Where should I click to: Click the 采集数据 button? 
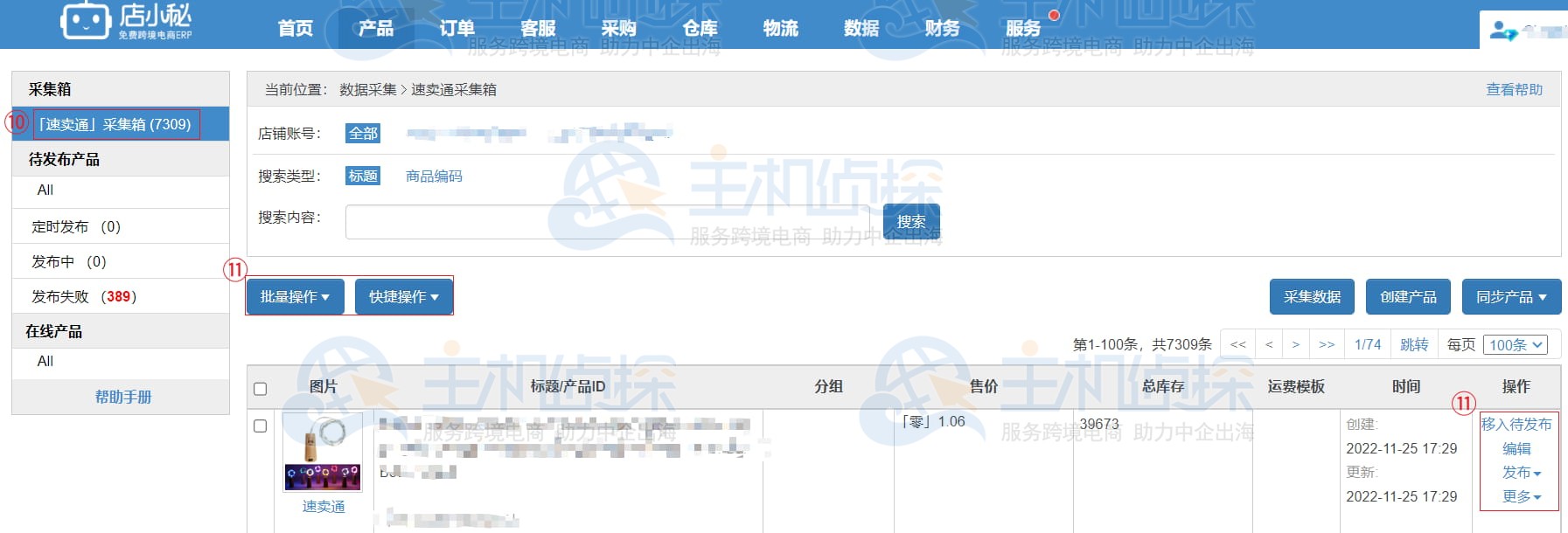pyautogui.click(x=1312, y=297)
